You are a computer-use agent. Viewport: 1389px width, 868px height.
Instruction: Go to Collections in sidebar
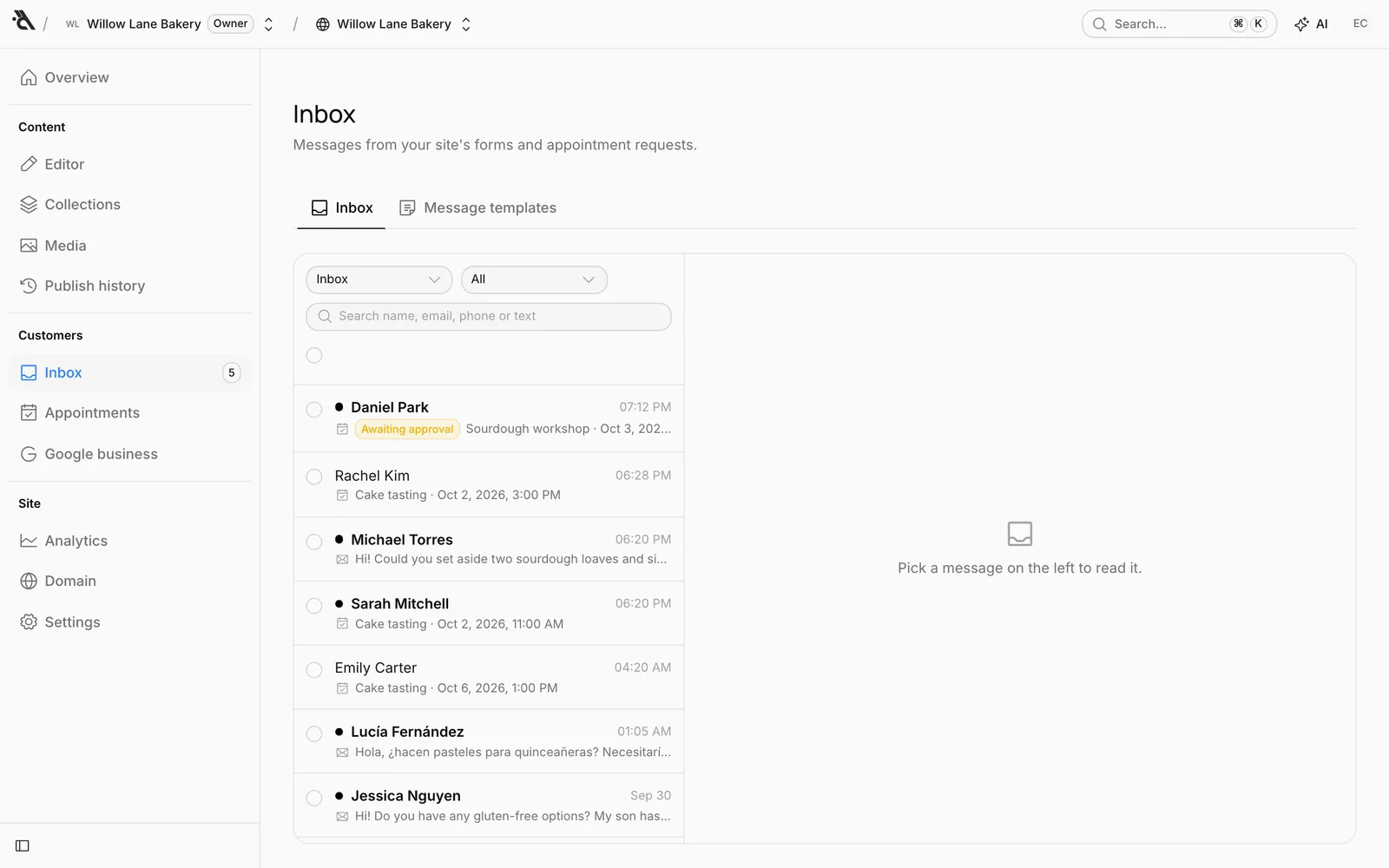click(x=130, y=205)
